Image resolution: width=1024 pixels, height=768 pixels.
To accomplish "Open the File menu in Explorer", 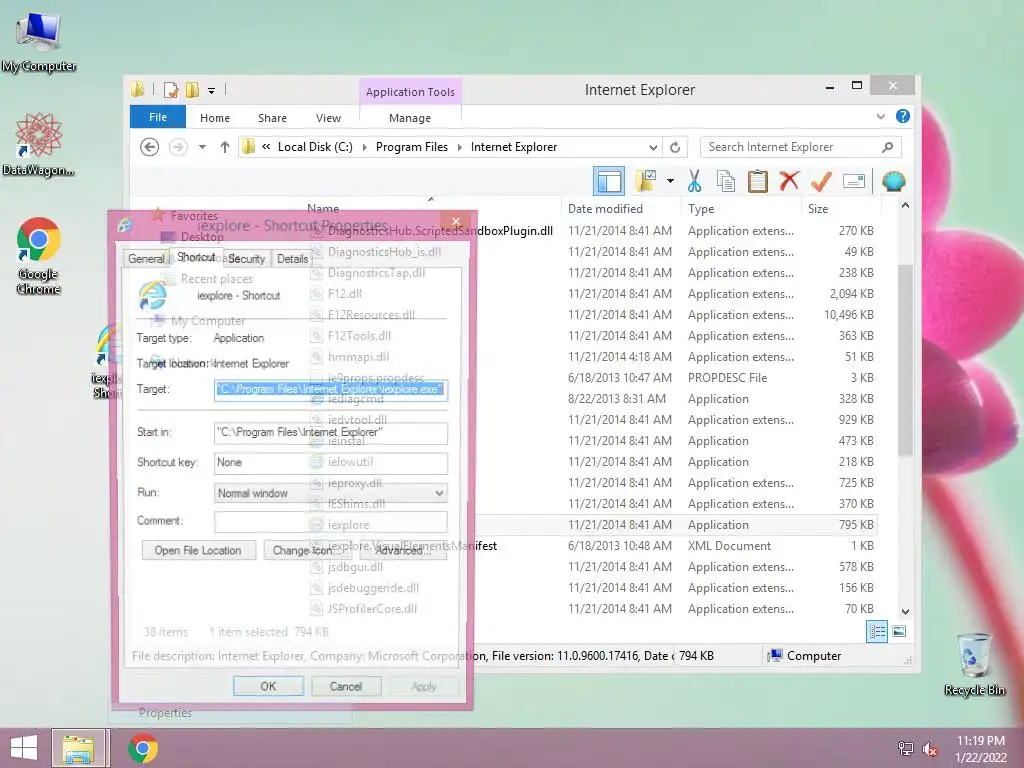I will pyautogui.click(x=157, y=117).
